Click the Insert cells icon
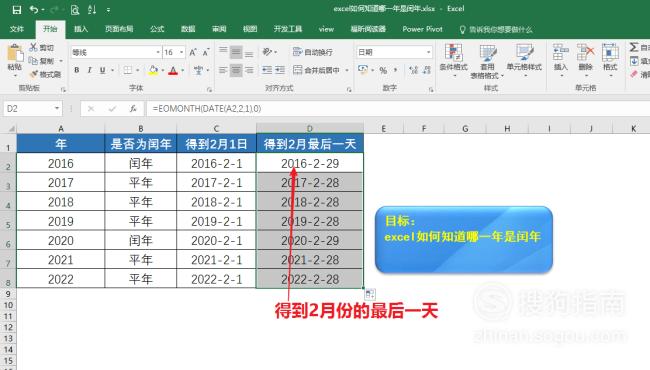The height and width of the screenshot is (370, 650). [560, 53]
